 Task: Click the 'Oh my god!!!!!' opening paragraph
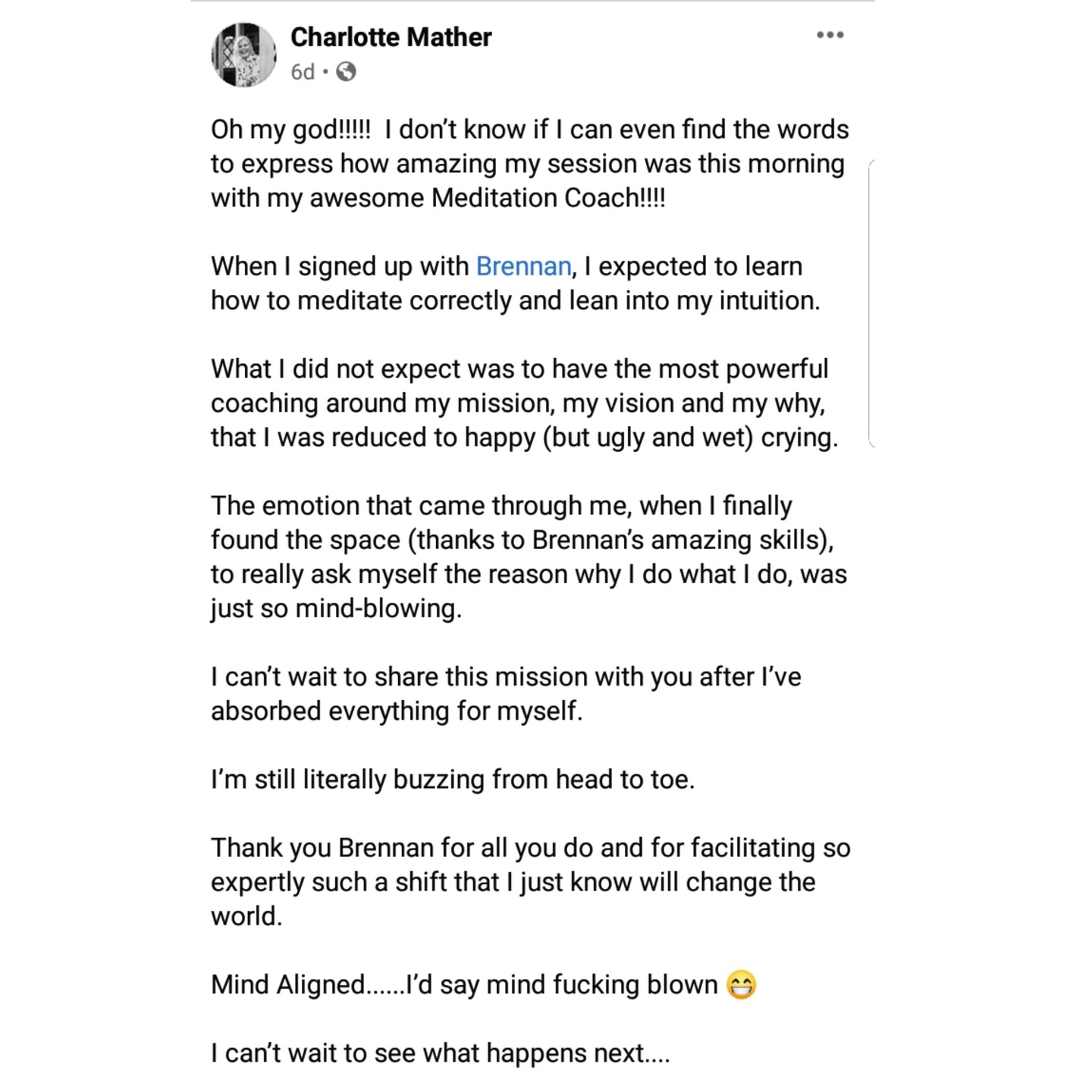(530, 164)
